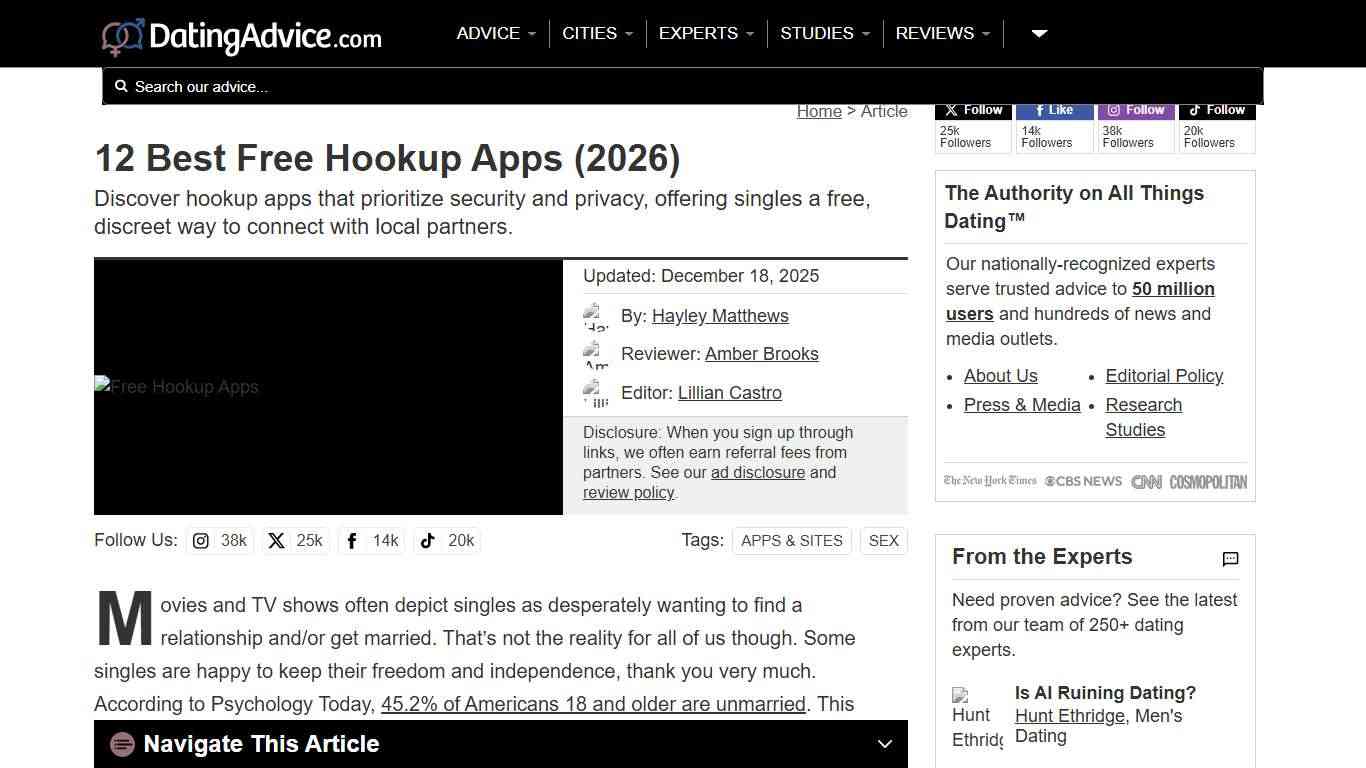Screen dimensions: 1366x768
Task: Click the search magnifier icon
Action: coord(121,86)
